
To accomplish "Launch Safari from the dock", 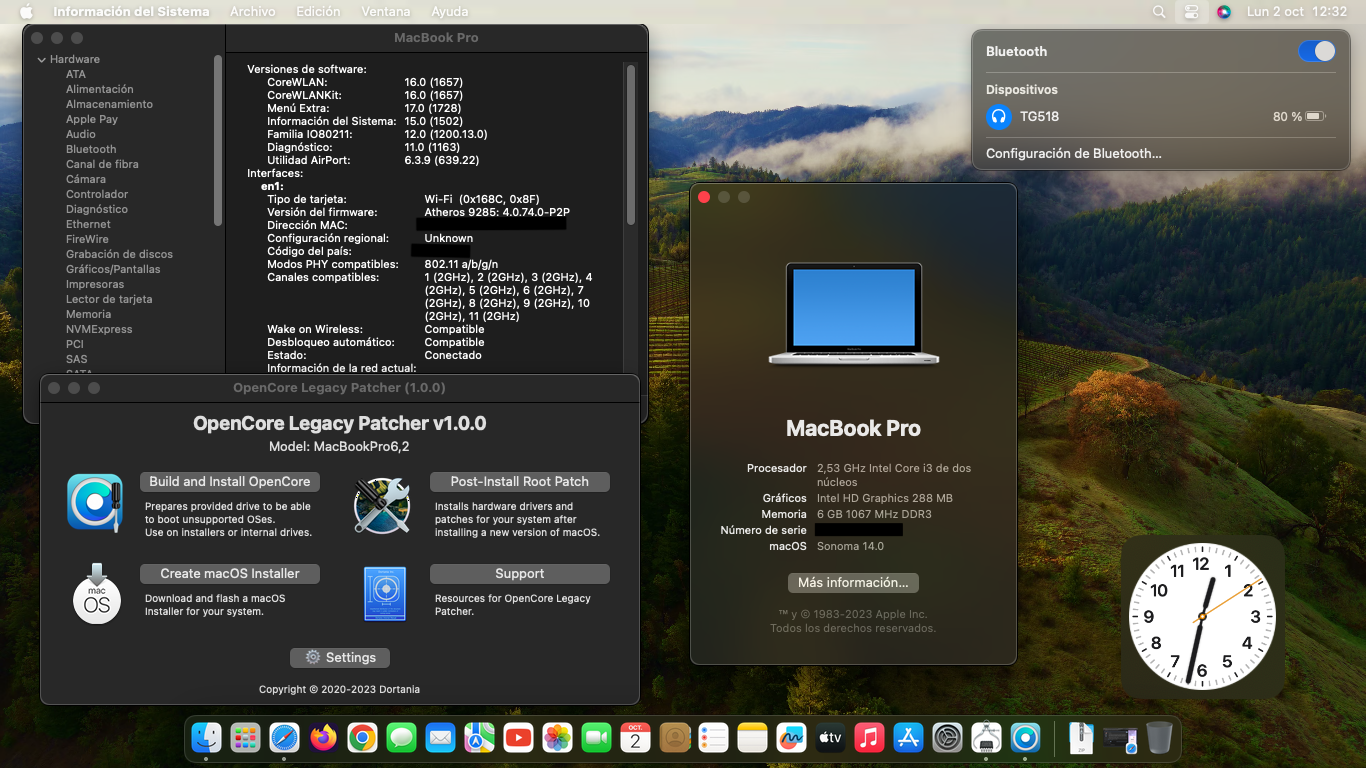I will (x=284, y=738).
